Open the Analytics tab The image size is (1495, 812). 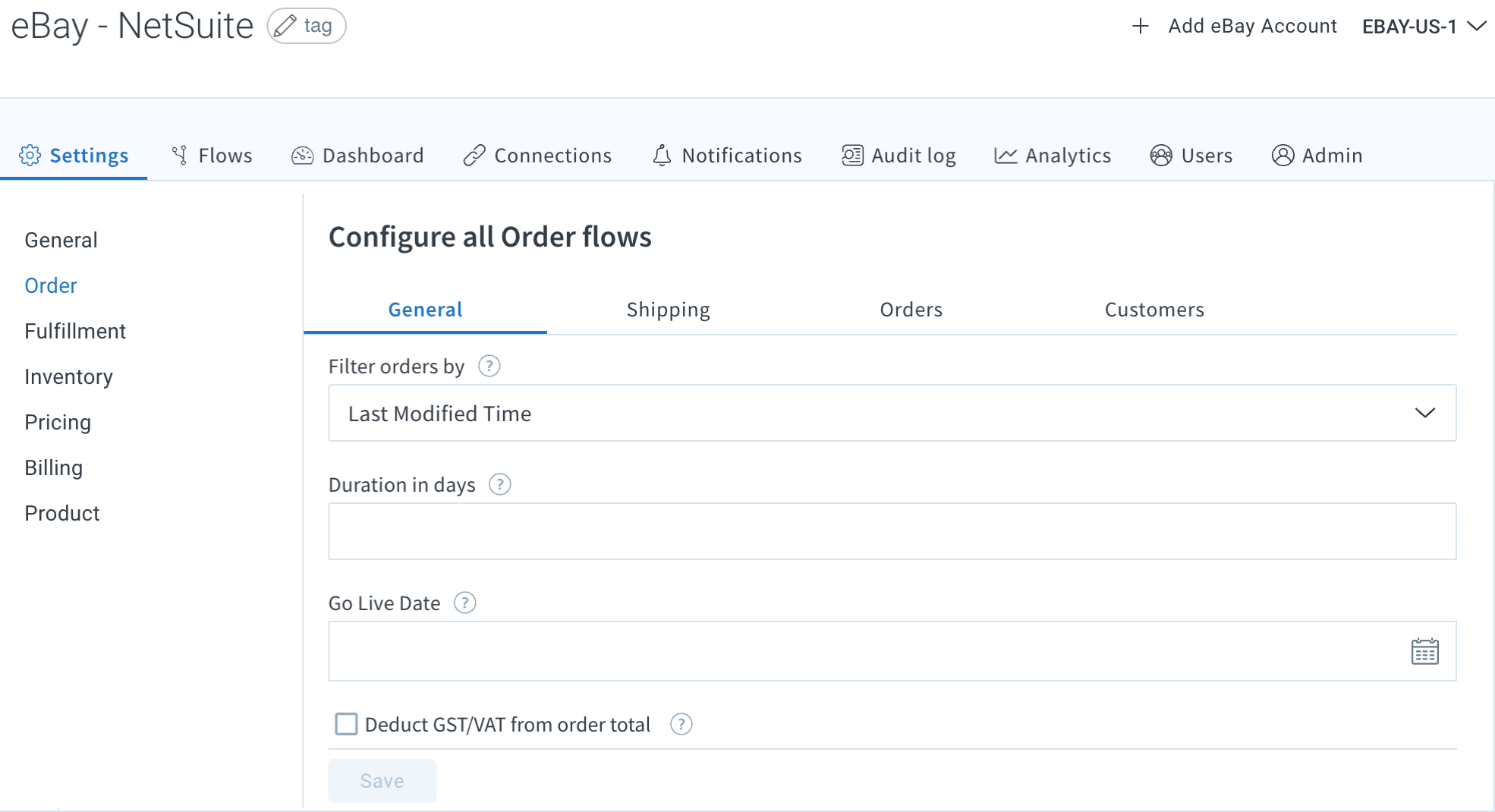[1053, 156]
